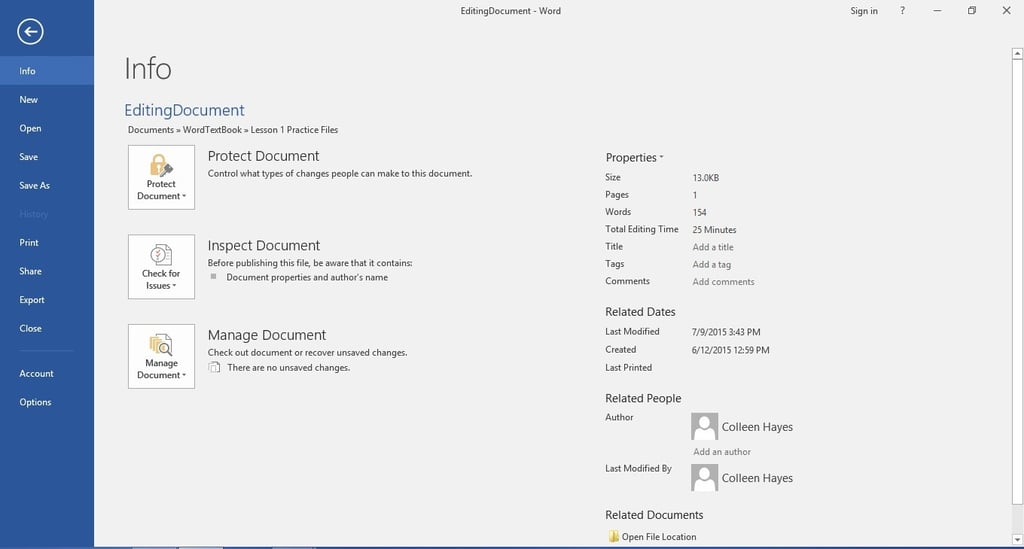Open the Protect Document lock button
Image resolution: width=1024 pixels, height=549 pixels.
[x=161, y=178]
